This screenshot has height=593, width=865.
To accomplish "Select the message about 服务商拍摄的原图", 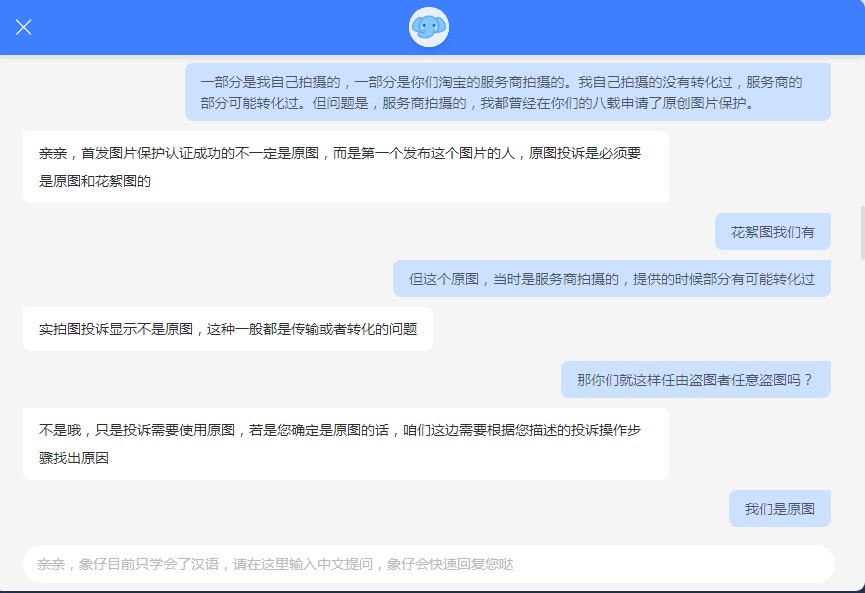I will (x=615, y=277).
